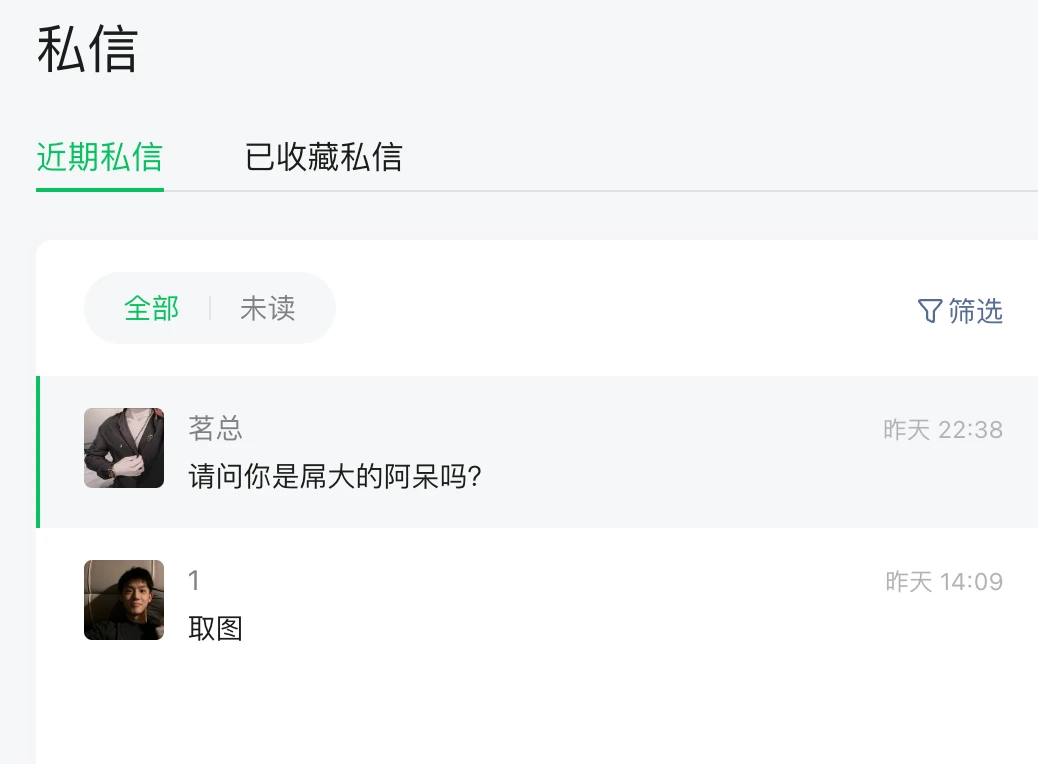1038x764 pixels.
Task: Open the 取图 message preview
Action: click(x=216, y=628)
